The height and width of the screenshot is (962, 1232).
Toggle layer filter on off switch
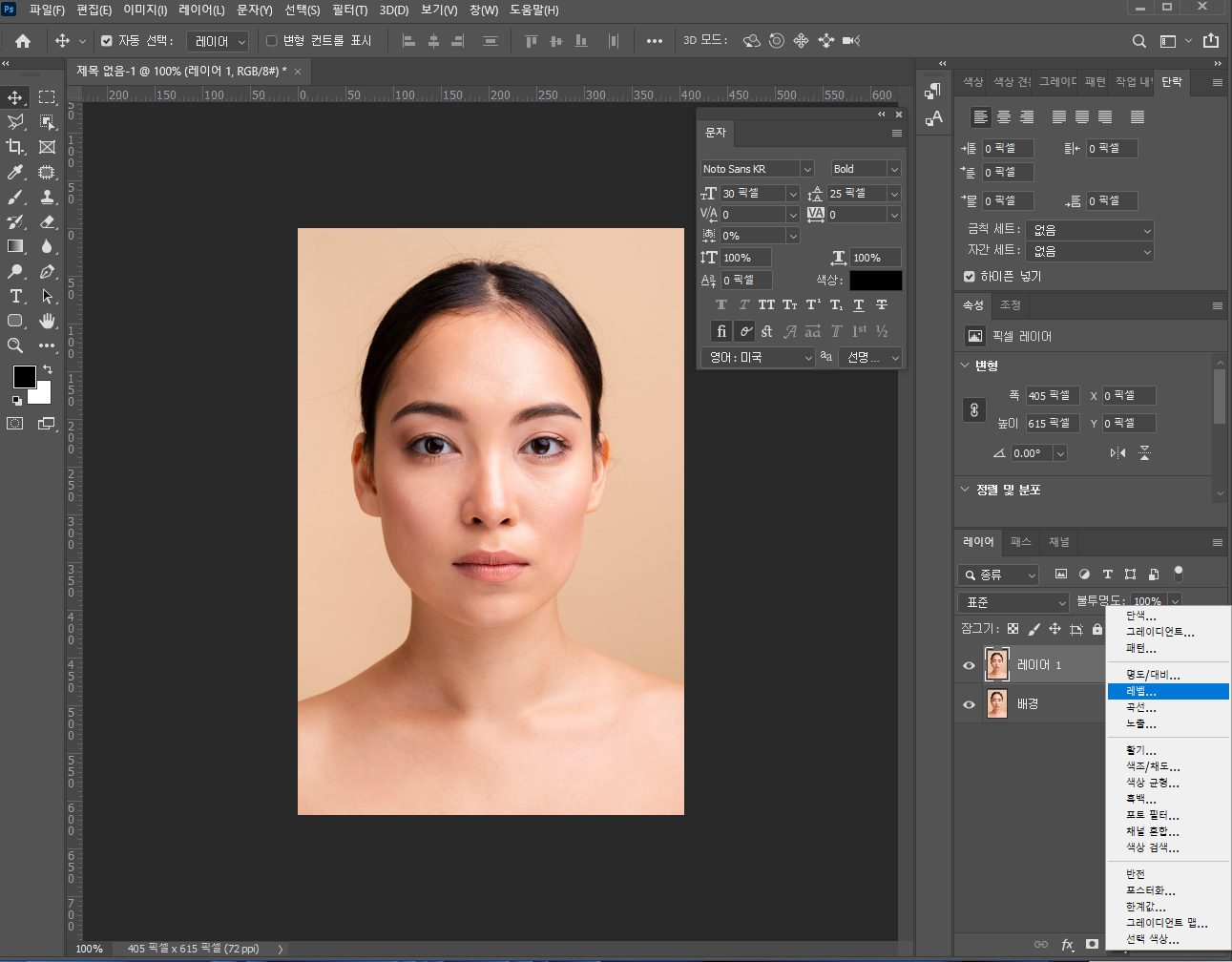tap(1179, 573)
